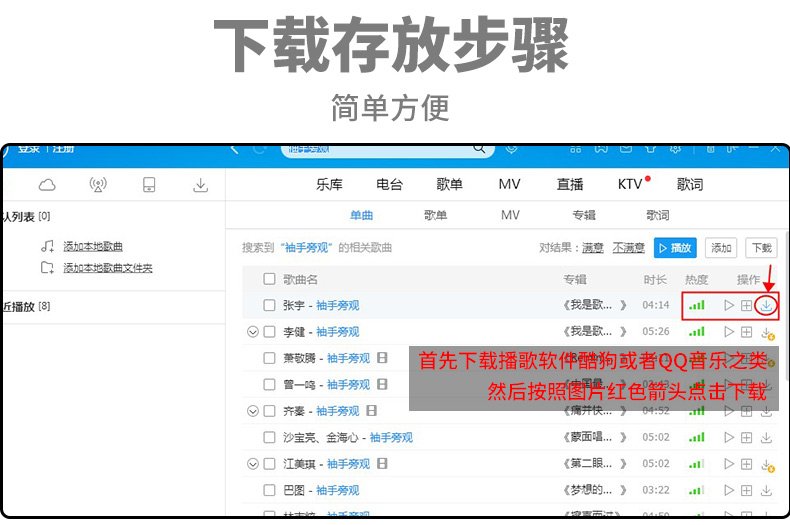Open the 专辑 search results tab
Image resolution: width=790 pixels, height=525 pixels.
(584, 215)
